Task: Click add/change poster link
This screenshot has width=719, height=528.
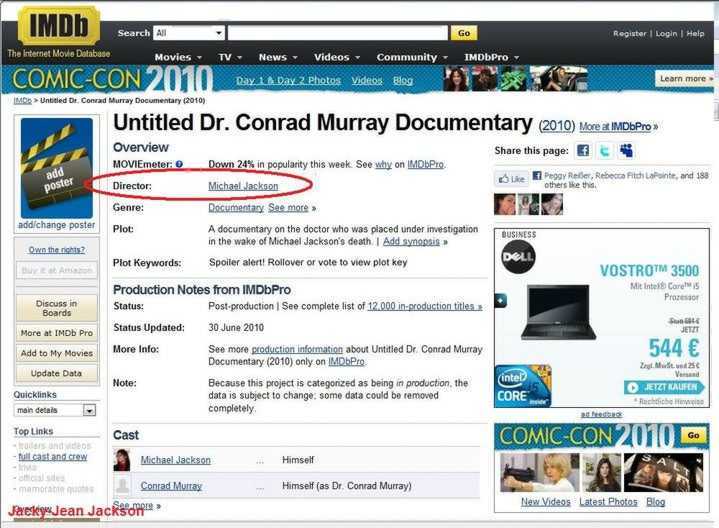Action: coord(57,225)
